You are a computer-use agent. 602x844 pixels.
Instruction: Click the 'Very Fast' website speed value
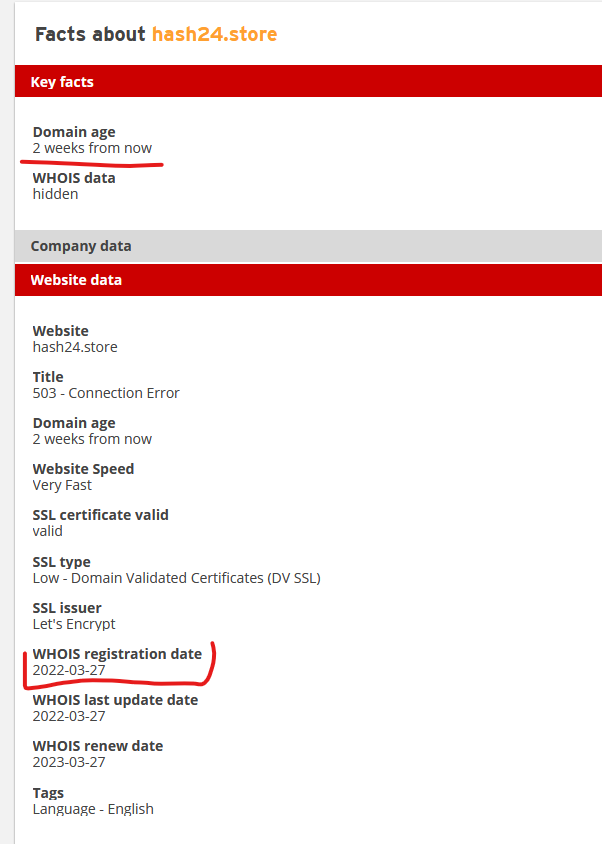[62, 485]
